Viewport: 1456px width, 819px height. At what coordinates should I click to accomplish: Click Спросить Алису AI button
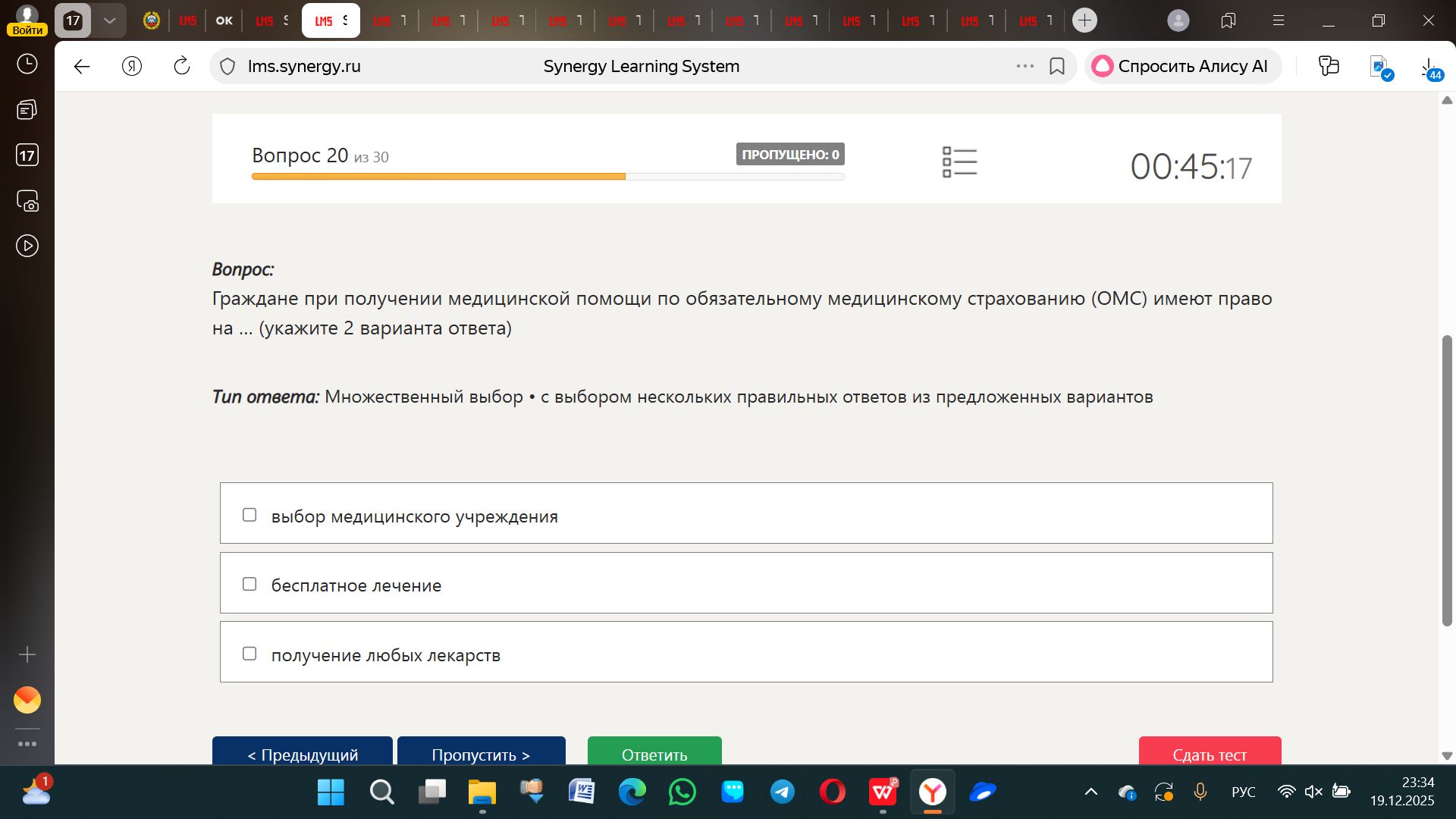click(x=1182, y=67)
